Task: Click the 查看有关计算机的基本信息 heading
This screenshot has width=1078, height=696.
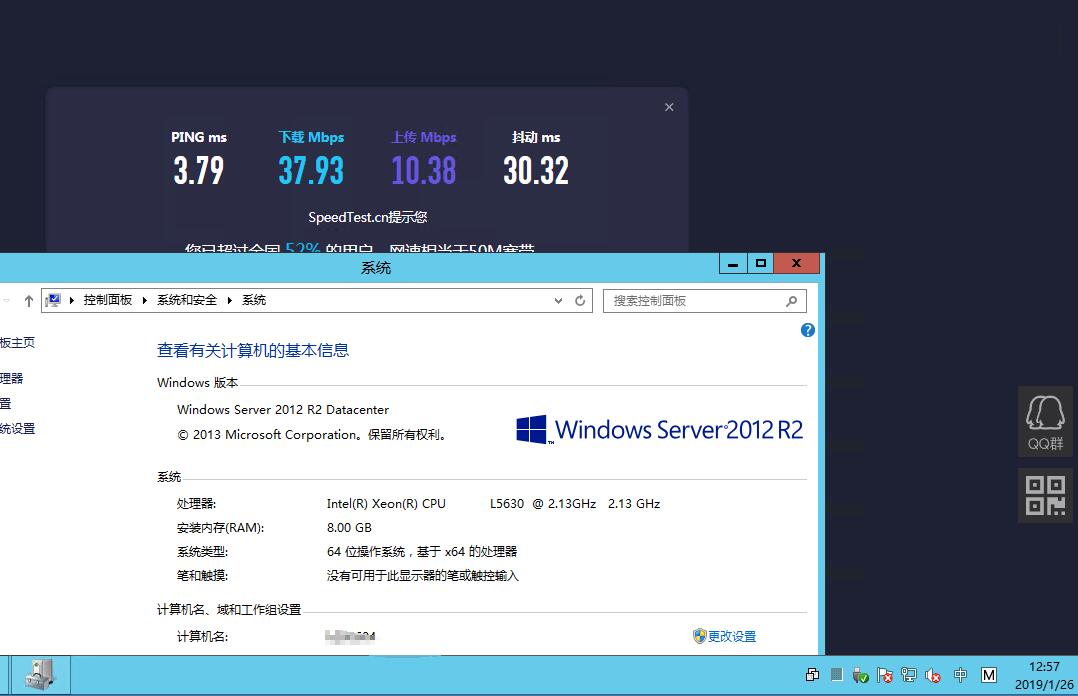Action: [253, 351]
